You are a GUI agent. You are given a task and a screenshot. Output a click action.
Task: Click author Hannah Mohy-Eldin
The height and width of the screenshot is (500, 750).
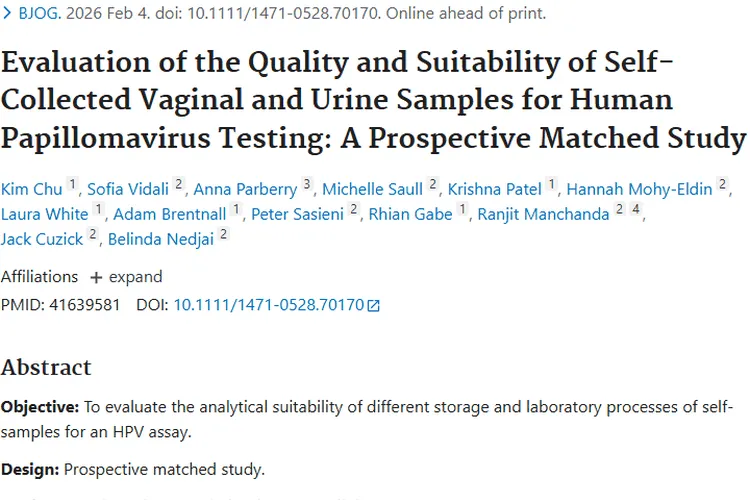coord(640,189)
